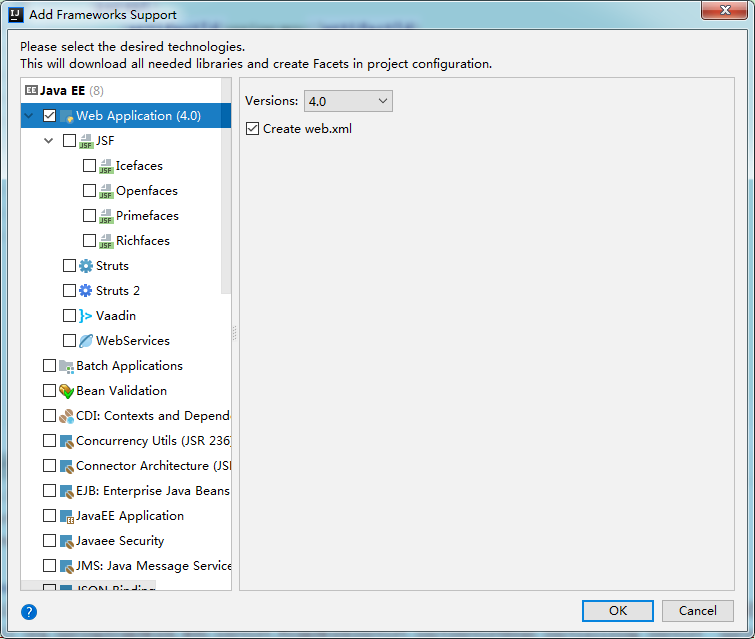Screen dimensions: 755x639
Task: Enable the EJB Enterprise Java Beans checkbox
Action: click(x=50, y=491)
